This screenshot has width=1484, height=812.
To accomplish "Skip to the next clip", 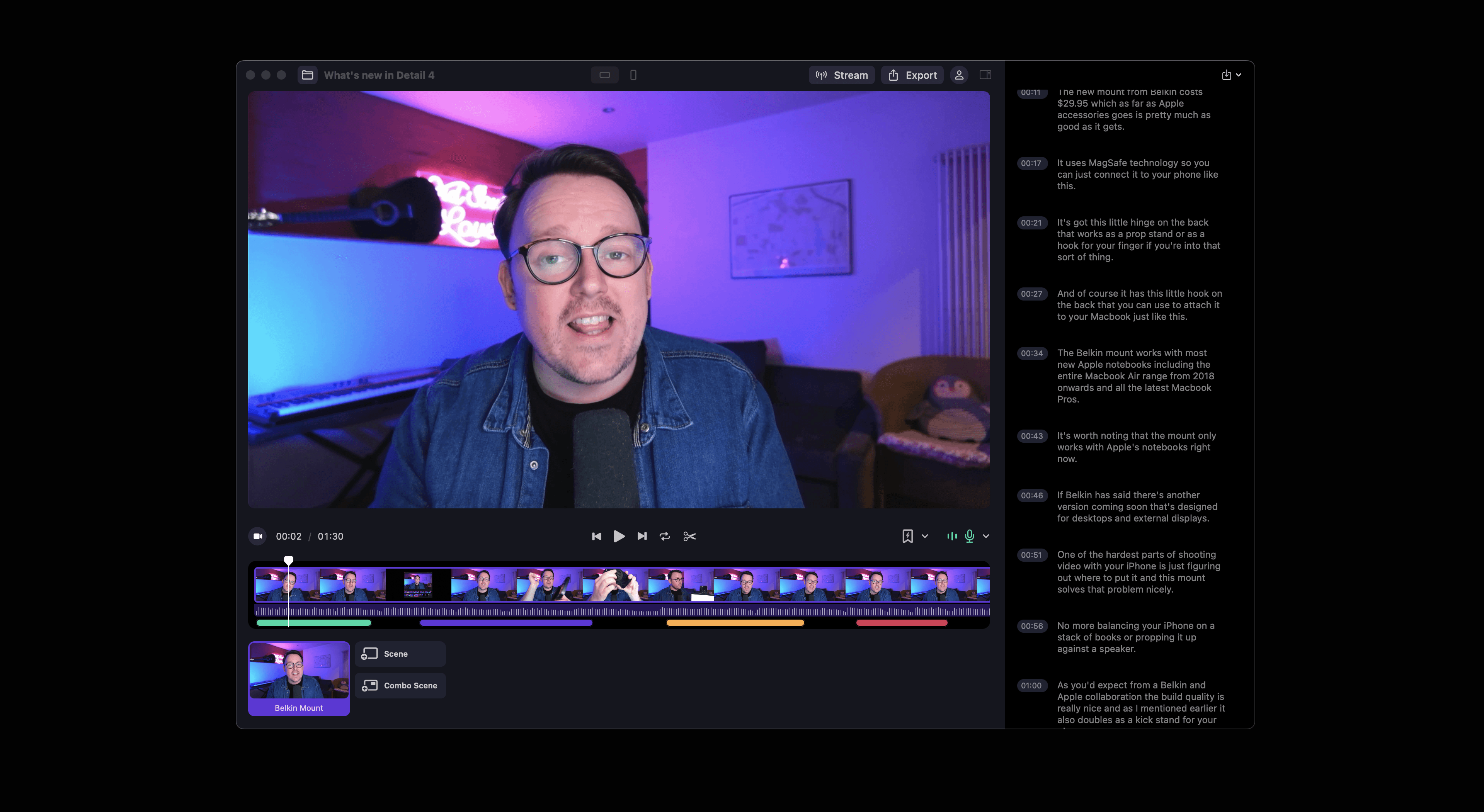I will pos(642,536).
